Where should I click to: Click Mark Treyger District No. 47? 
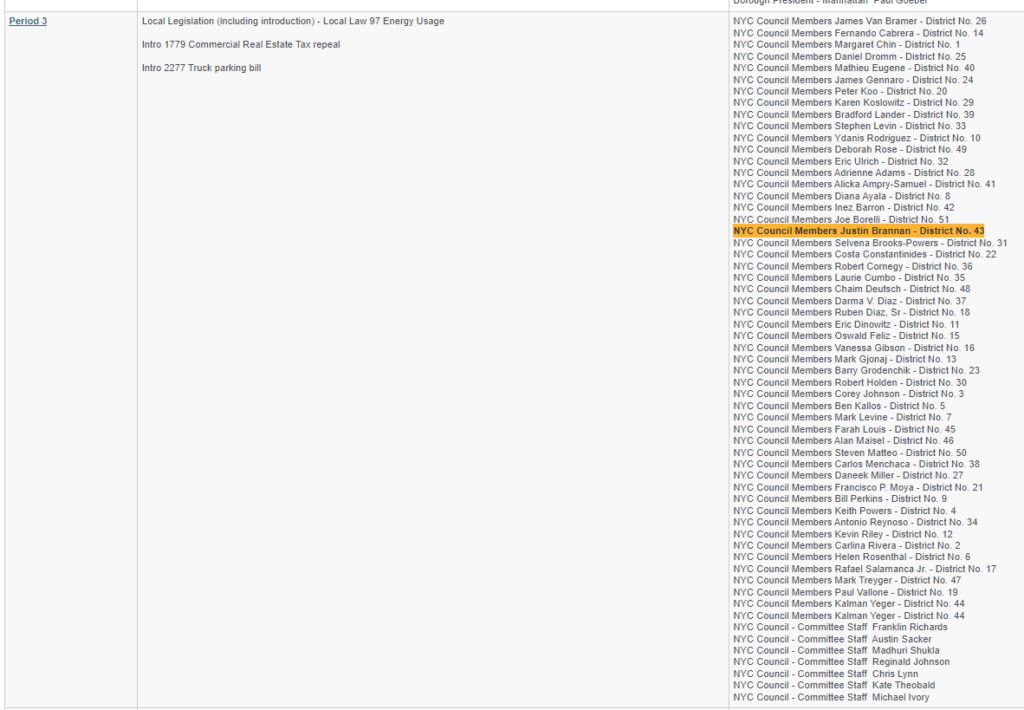[847, 580]
